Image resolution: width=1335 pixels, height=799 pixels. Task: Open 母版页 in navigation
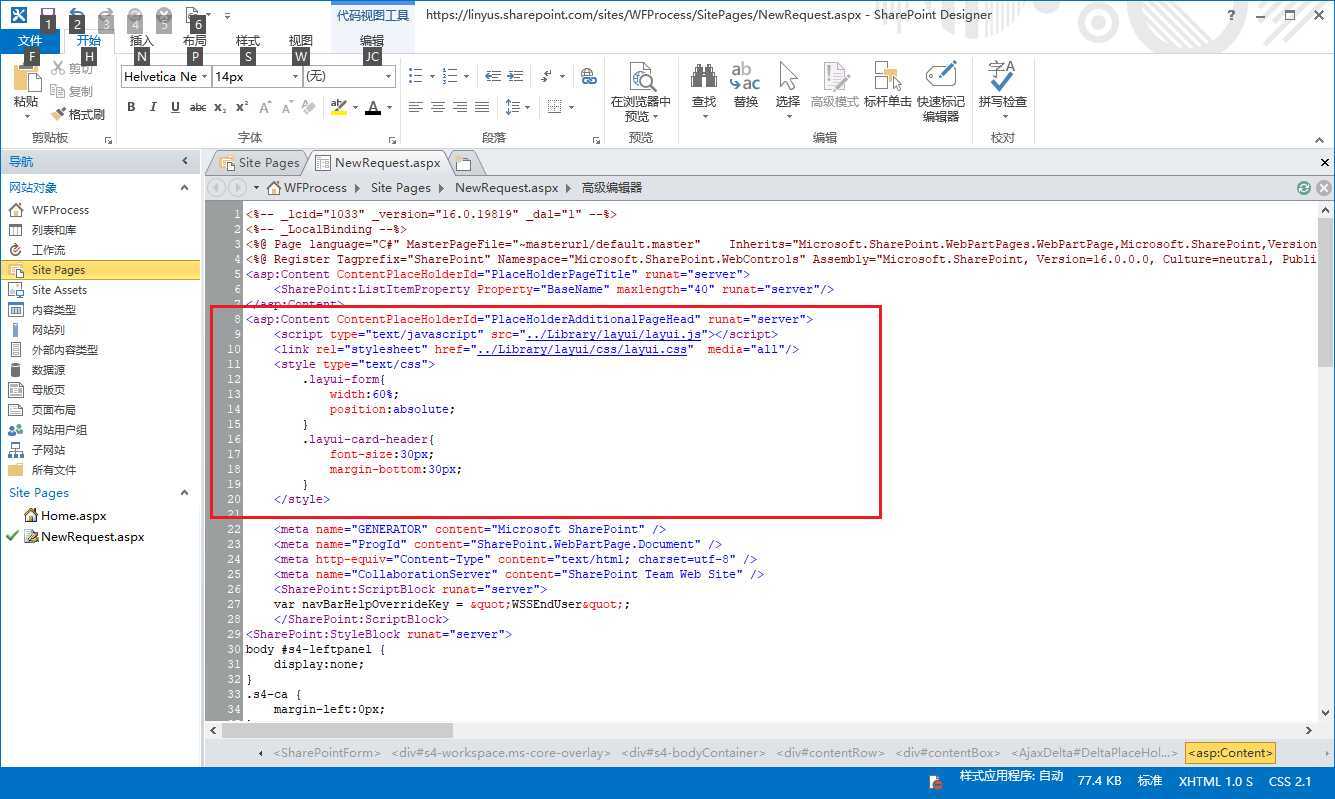coord(48,390)
